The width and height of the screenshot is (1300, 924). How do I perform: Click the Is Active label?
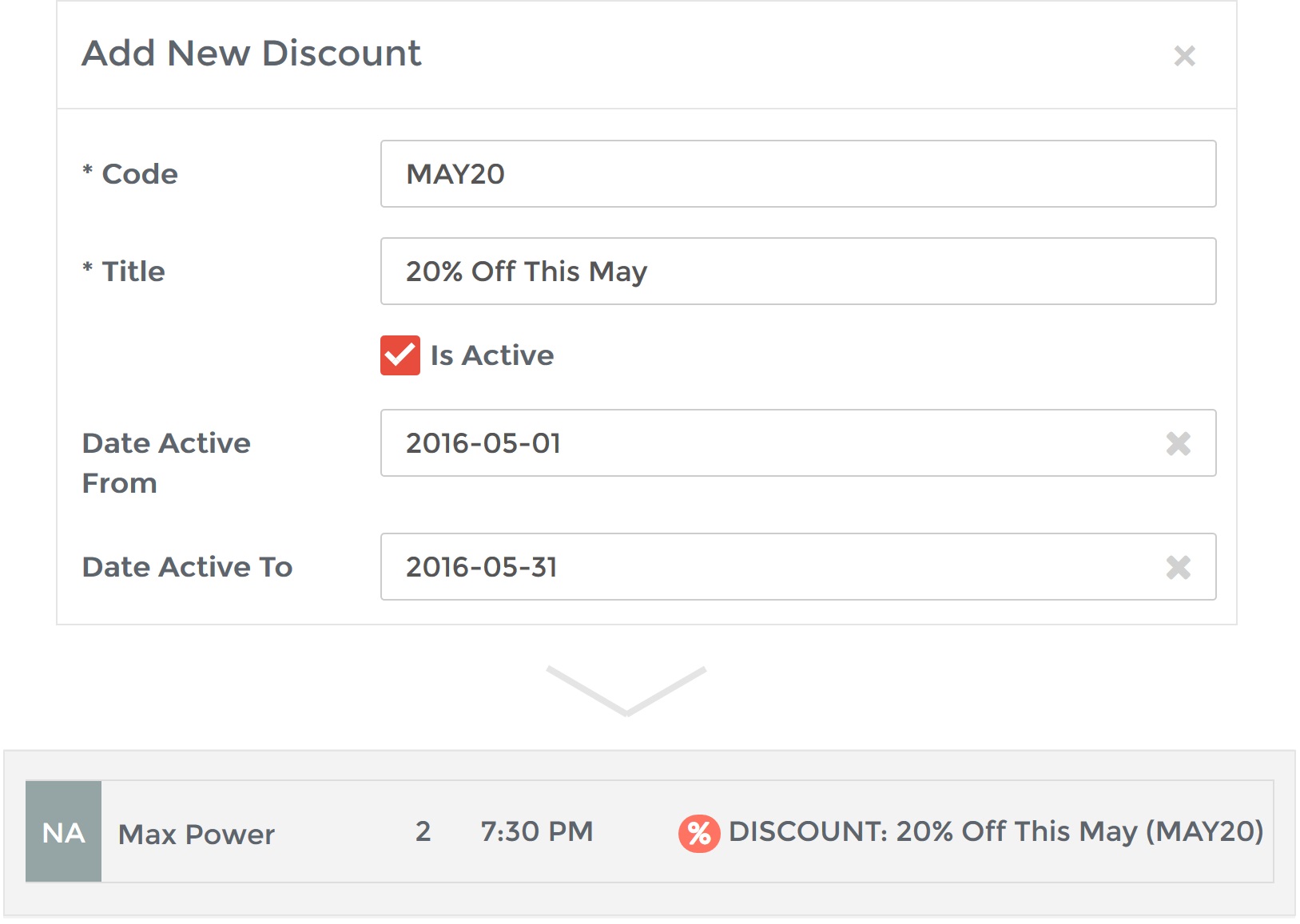(492, 355)
